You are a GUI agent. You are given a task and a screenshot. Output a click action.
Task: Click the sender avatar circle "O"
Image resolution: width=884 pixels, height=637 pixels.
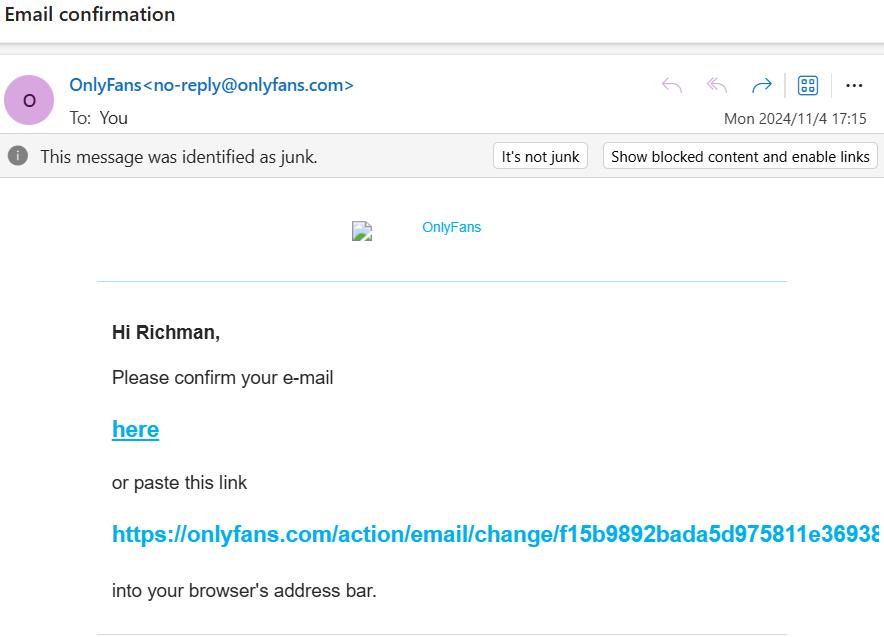pos(29,100)
